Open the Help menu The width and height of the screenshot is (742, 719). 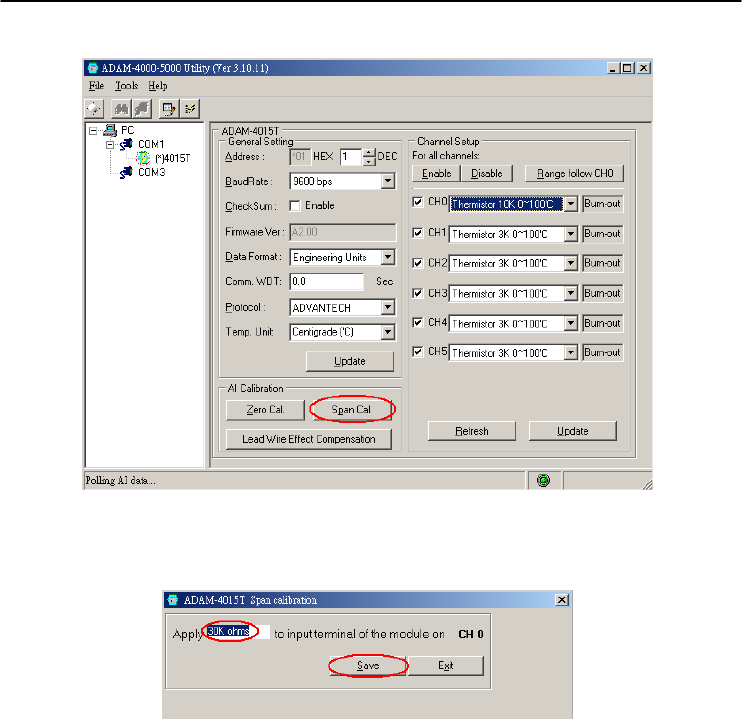tap(158, 86)
